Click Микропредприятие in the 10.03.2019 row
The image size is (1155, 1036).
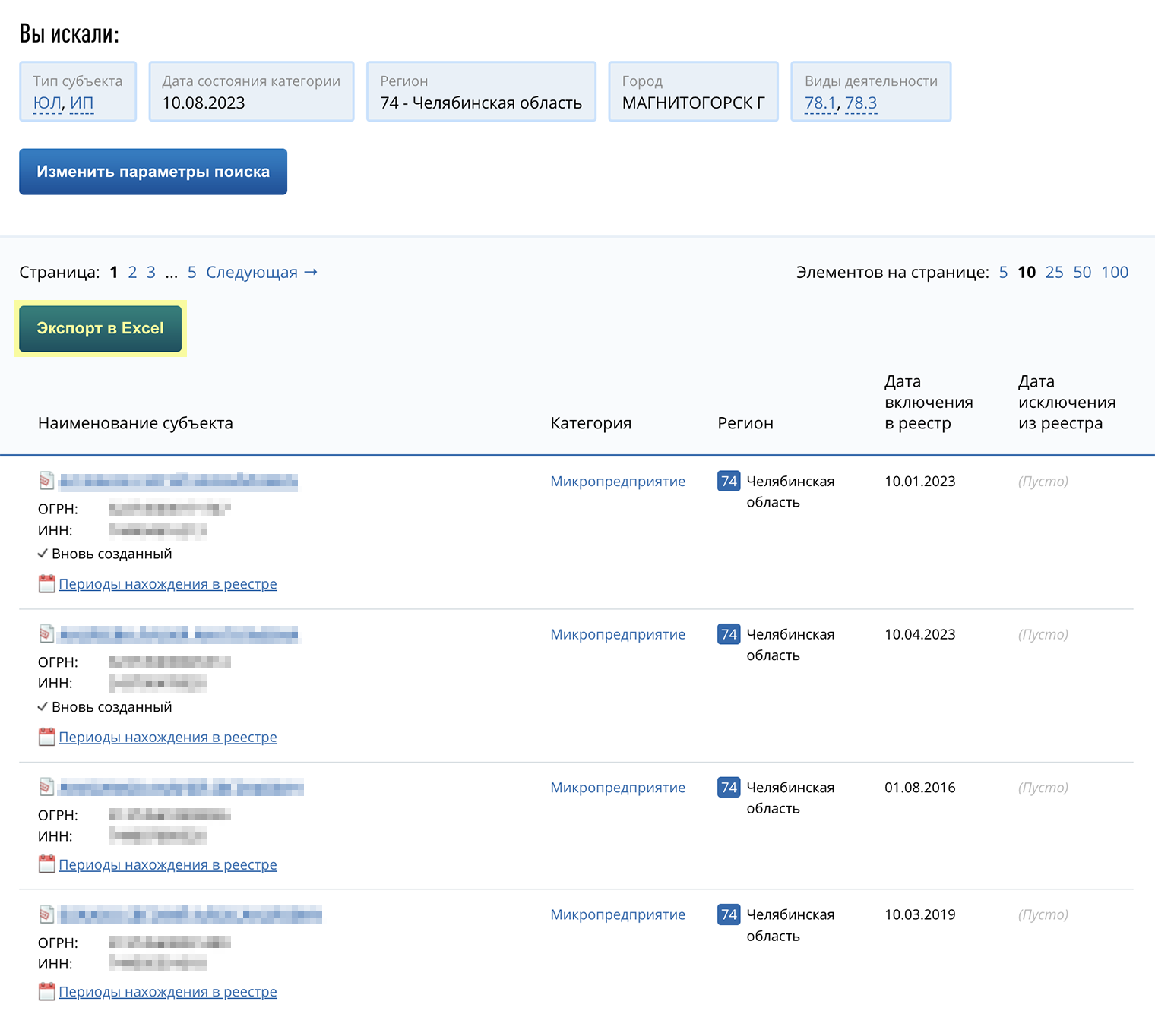coord(618,914)
